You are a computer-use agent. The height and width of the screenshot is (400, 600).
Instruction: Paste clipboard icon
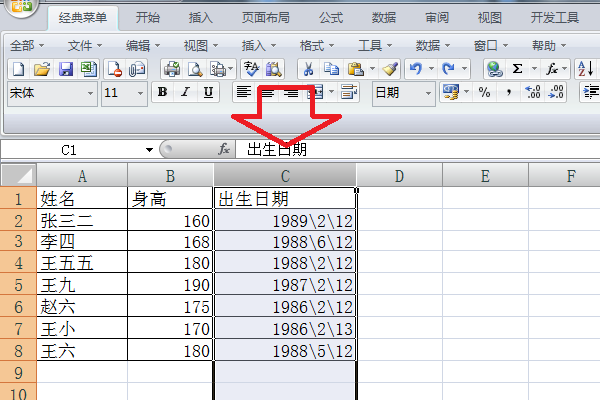[x=355, y=69]
